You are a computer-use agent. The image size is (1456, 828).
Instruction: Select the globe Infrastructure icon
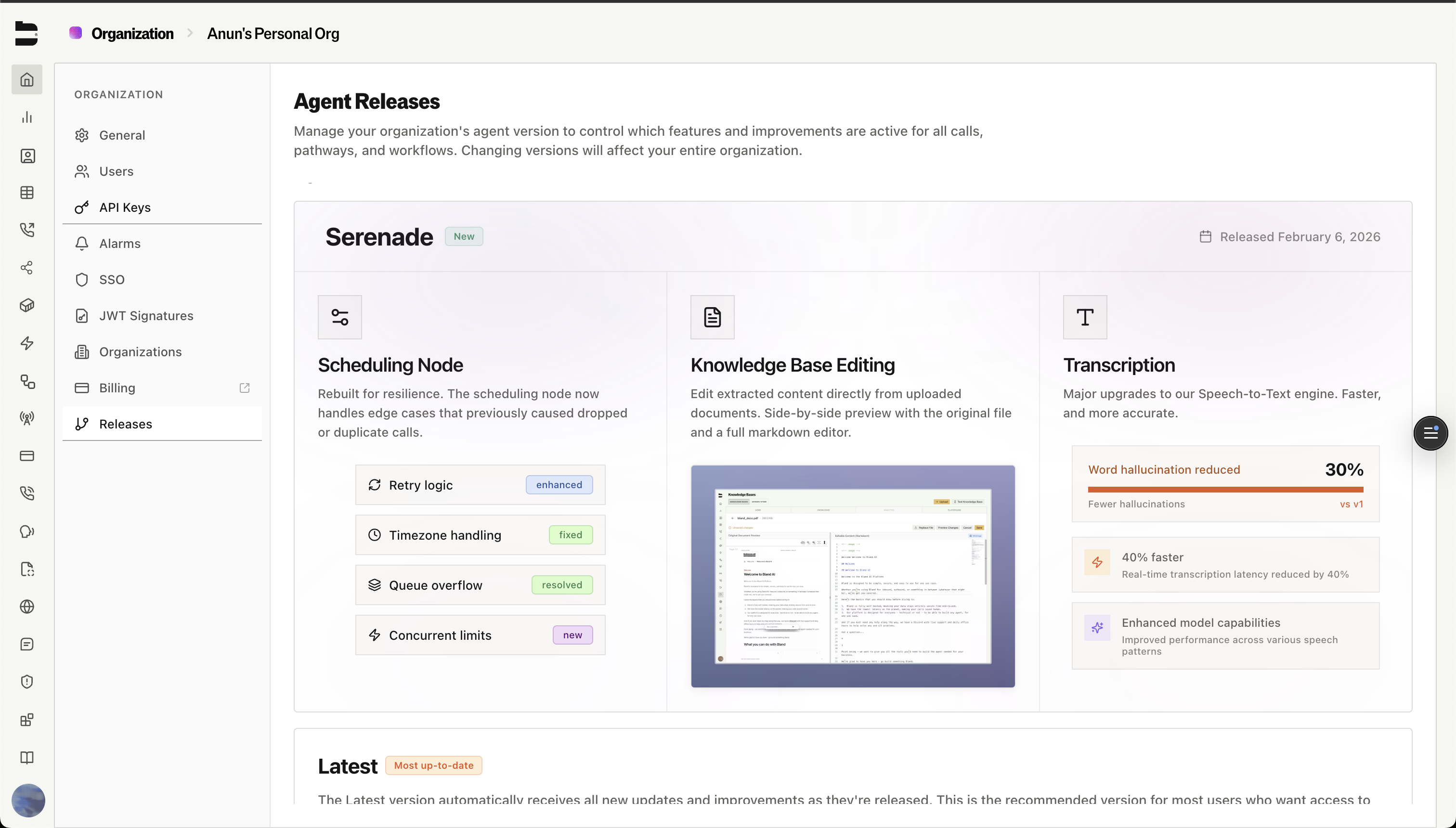click(x=27, y=606)
